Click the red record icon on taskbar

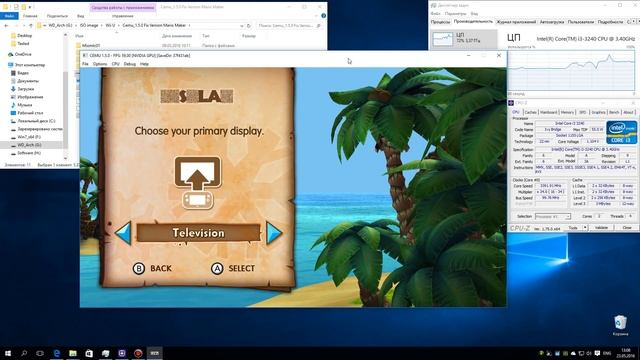coord(138,353)
